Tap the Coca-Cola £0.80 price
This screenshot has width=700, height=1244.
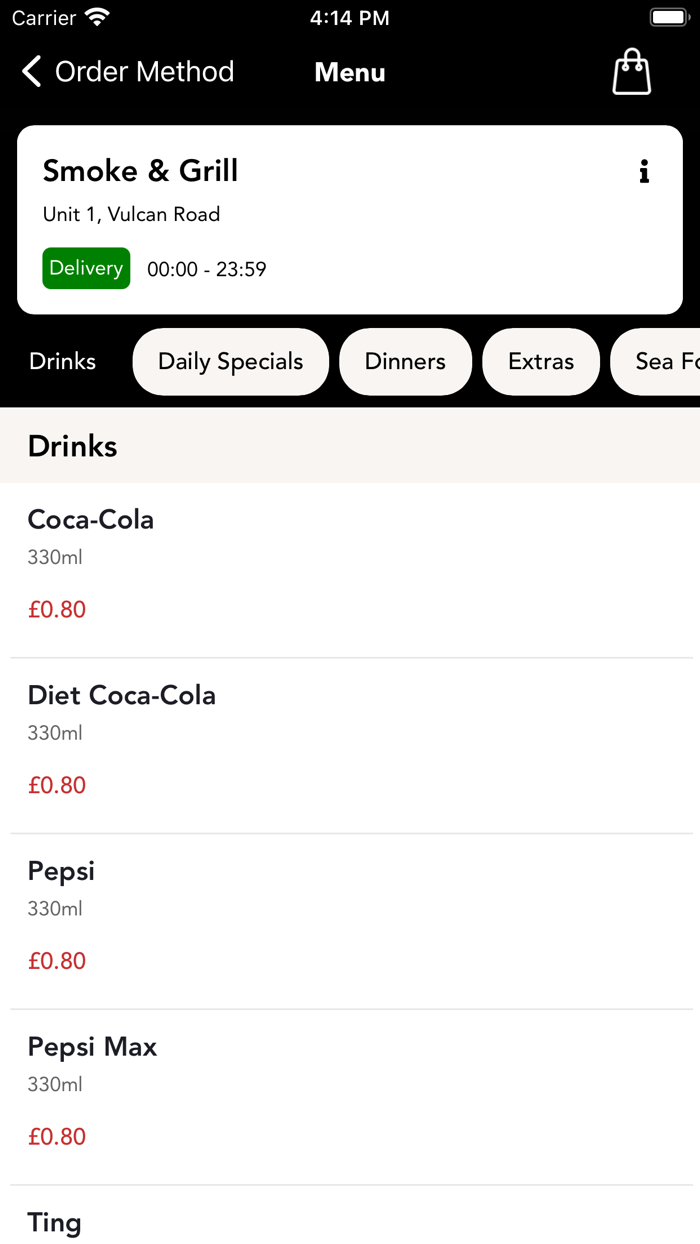57,610
